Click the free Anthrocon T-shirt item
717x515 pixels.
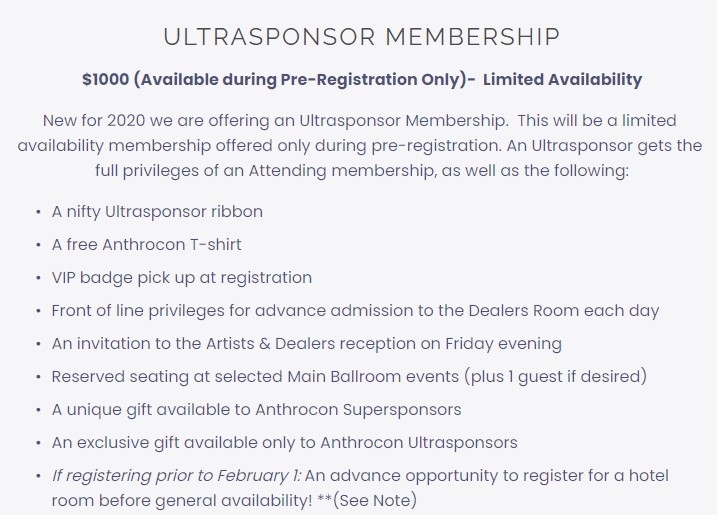[146, 245]
